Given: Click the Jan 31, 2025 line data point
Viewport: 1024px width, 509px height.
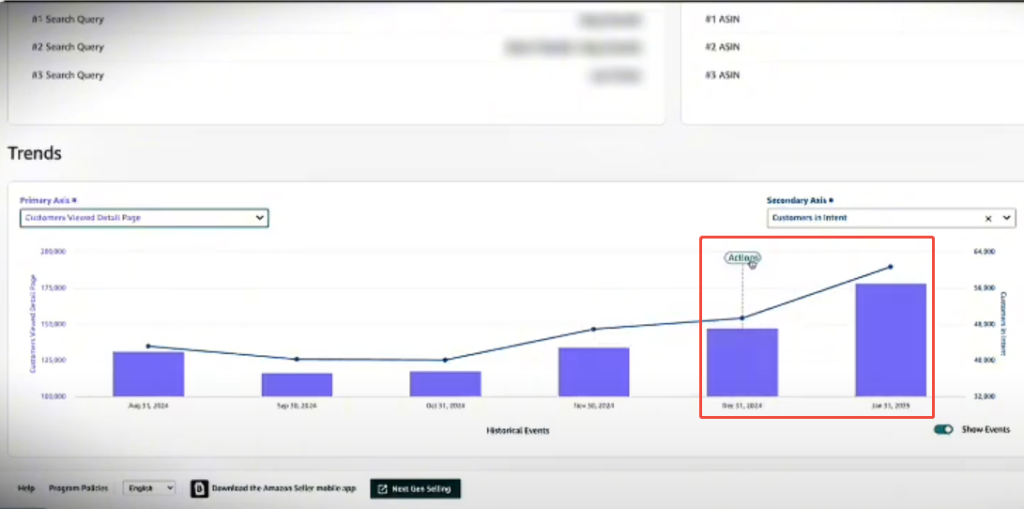Looking at the screenshot, I should [x=890, y=267].
